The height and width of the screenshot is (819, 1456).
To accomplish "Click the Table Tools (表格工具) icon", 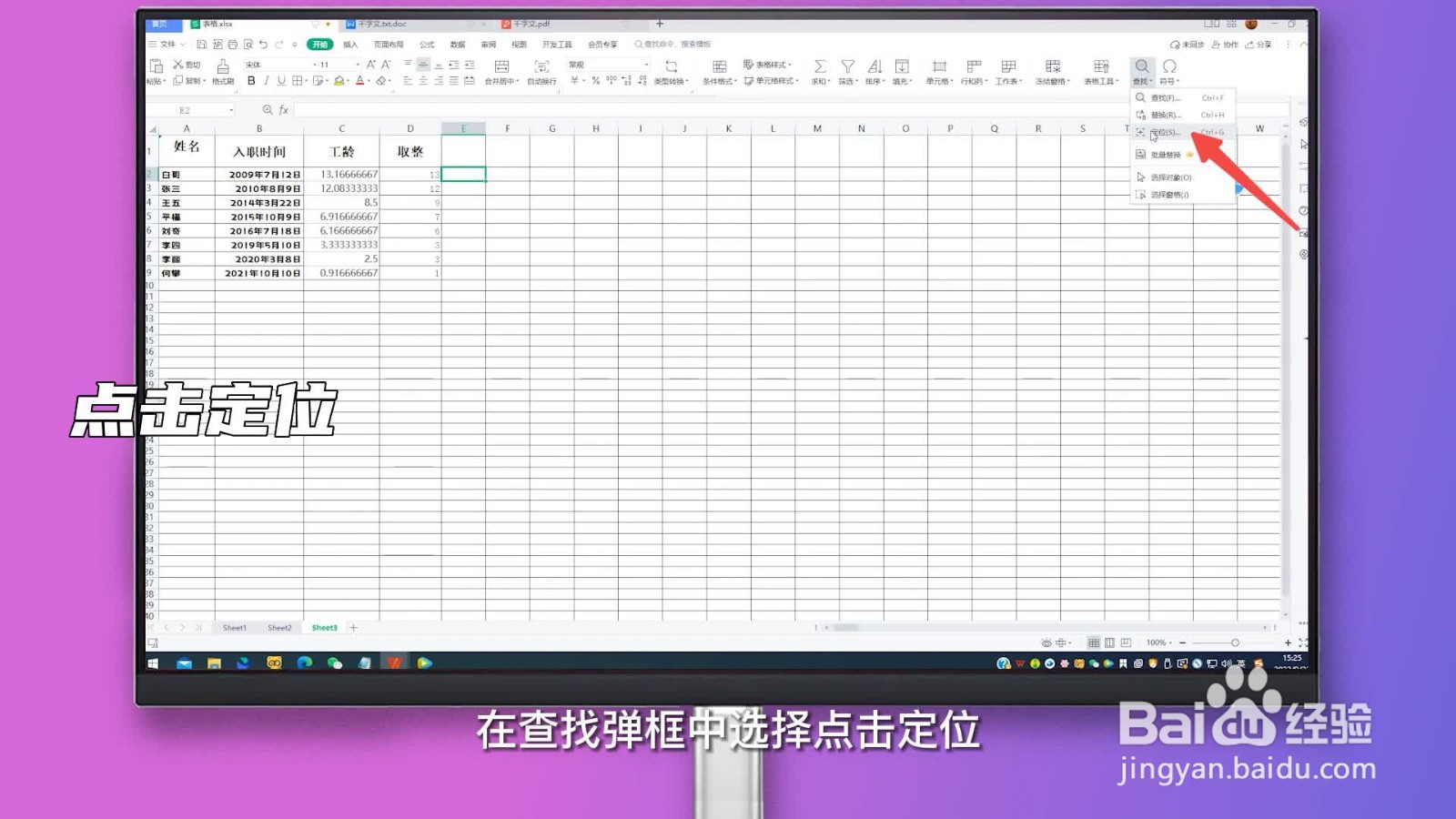I will (x=1101, y=66).
